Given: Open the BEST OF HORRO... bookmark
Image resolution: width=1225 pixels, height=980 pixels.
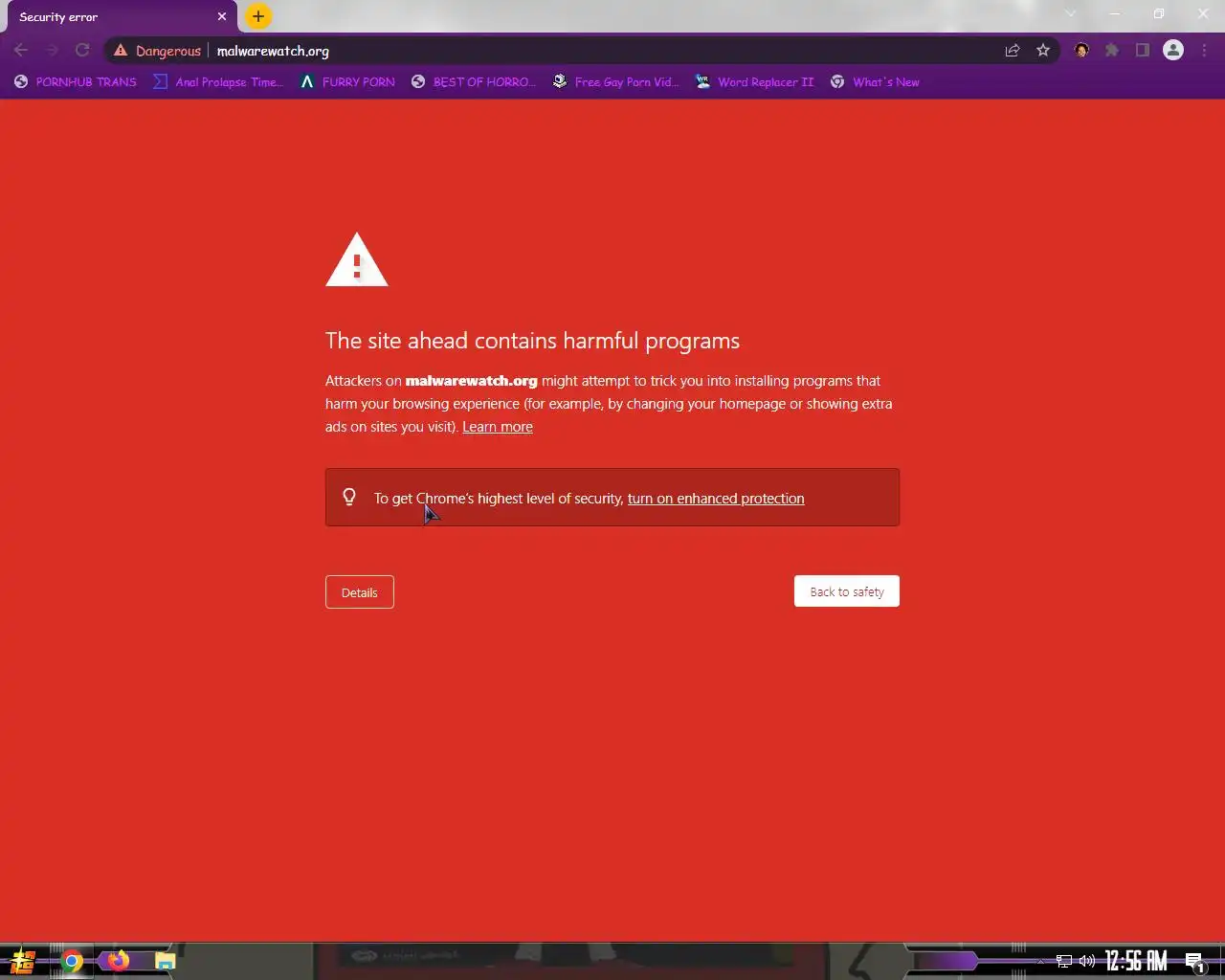Looking at the screenshot, I should coord(474,82).
